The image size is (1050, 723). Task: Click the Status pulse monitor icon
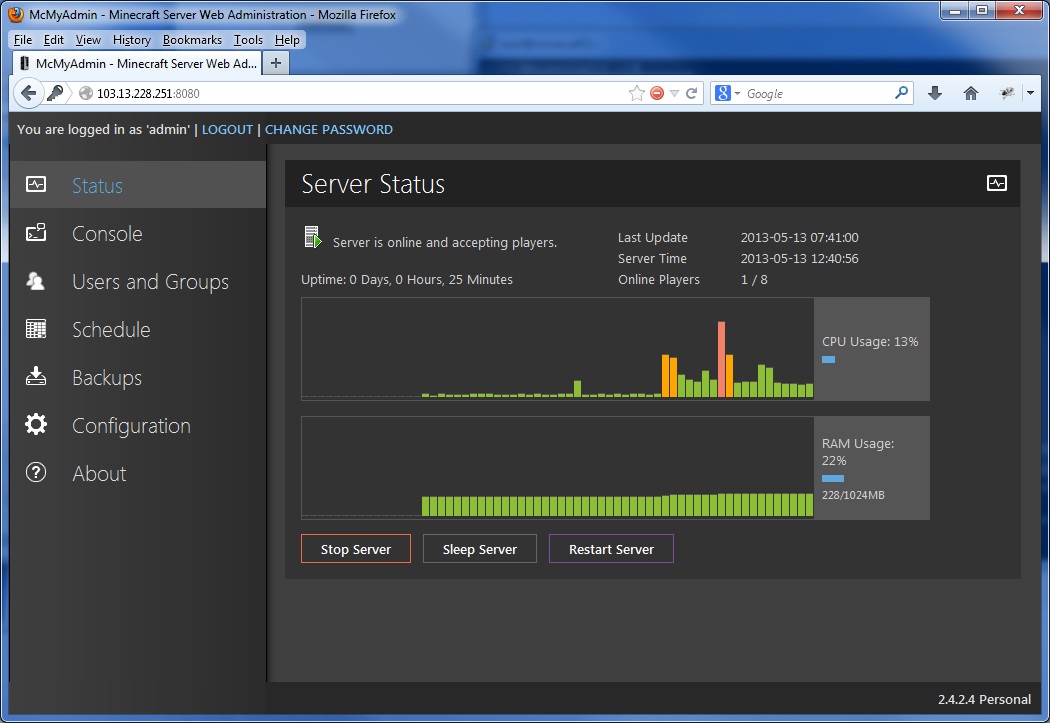coord(36,184)
